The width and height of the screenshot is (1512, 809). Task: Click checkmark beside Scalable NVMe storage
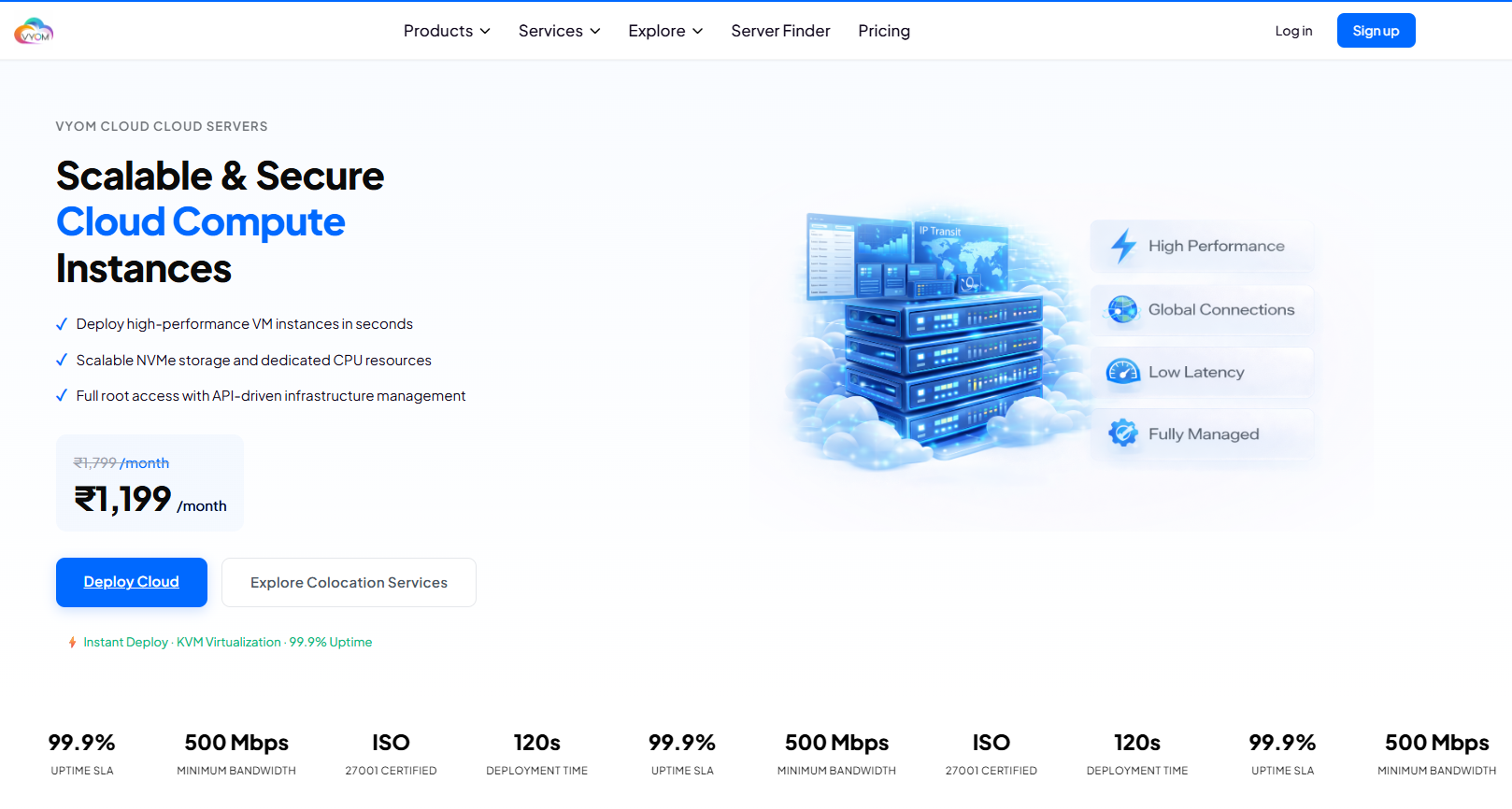(x=62, y=360)
